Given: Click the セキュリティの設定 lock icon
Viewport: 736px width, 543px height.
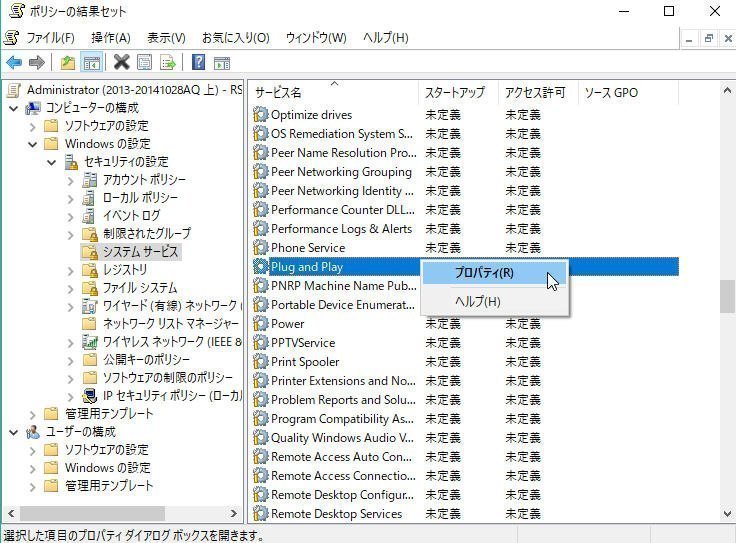Looking at the screenshot, I should (71, 162).
